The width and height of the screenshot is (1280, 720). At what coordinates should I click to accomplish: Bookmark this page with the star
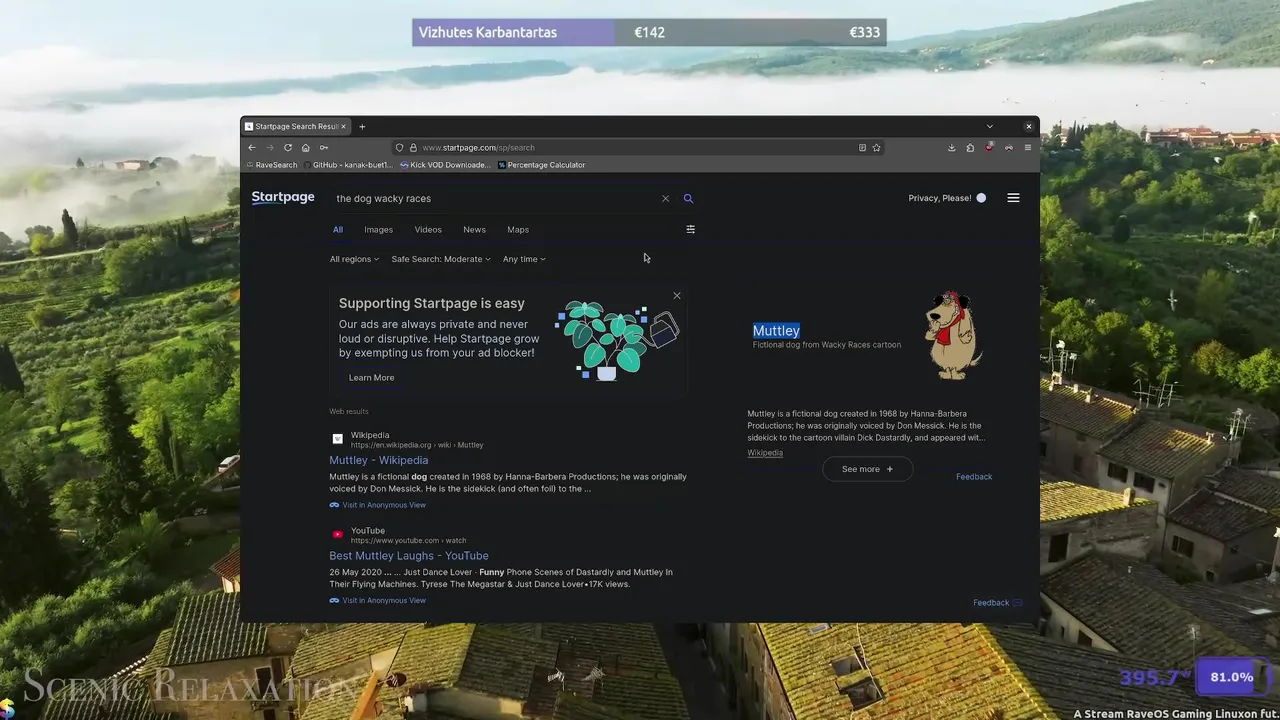tap(876, 147)
